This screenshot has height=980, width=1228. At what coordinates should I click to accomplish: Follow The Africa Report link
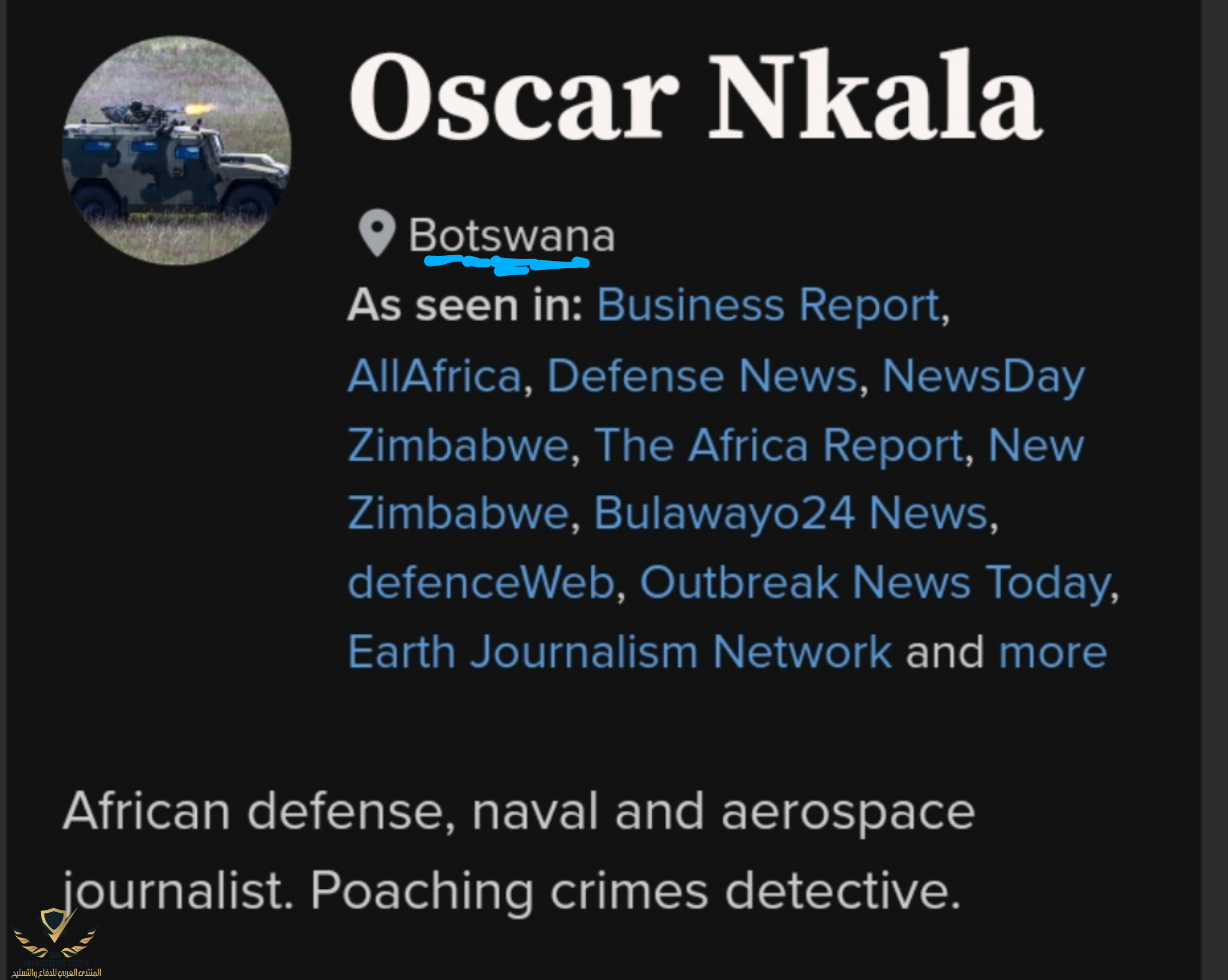coord(778,446)
